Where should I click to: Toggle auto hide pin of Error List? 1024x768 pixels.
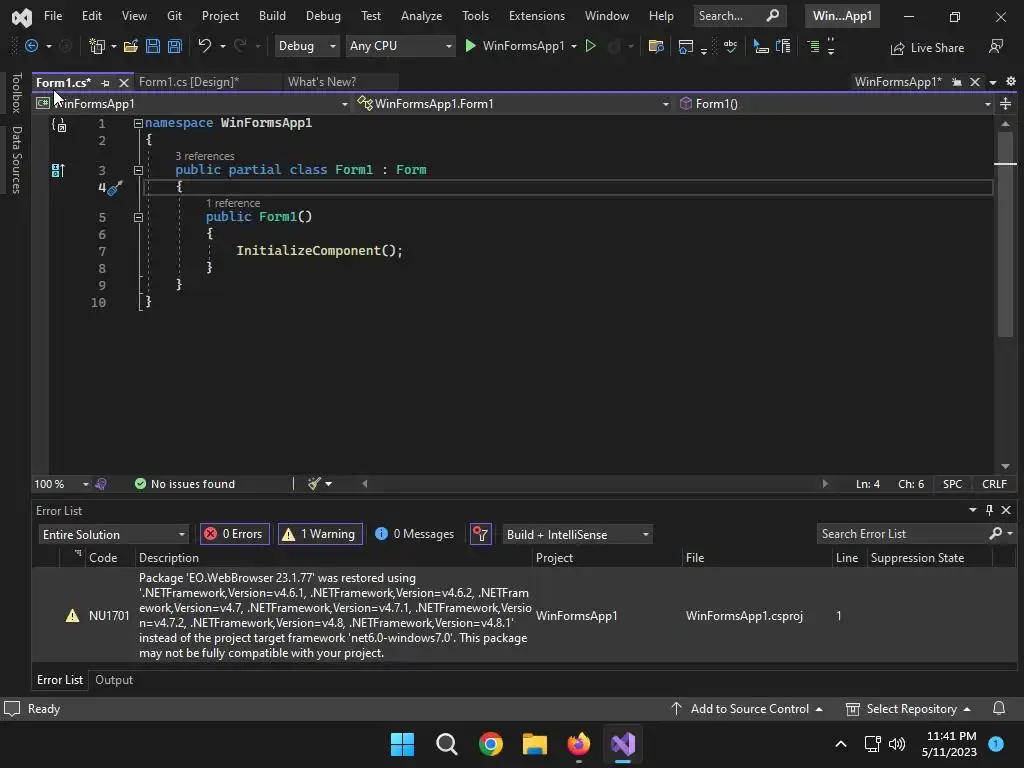coord(989,510)
